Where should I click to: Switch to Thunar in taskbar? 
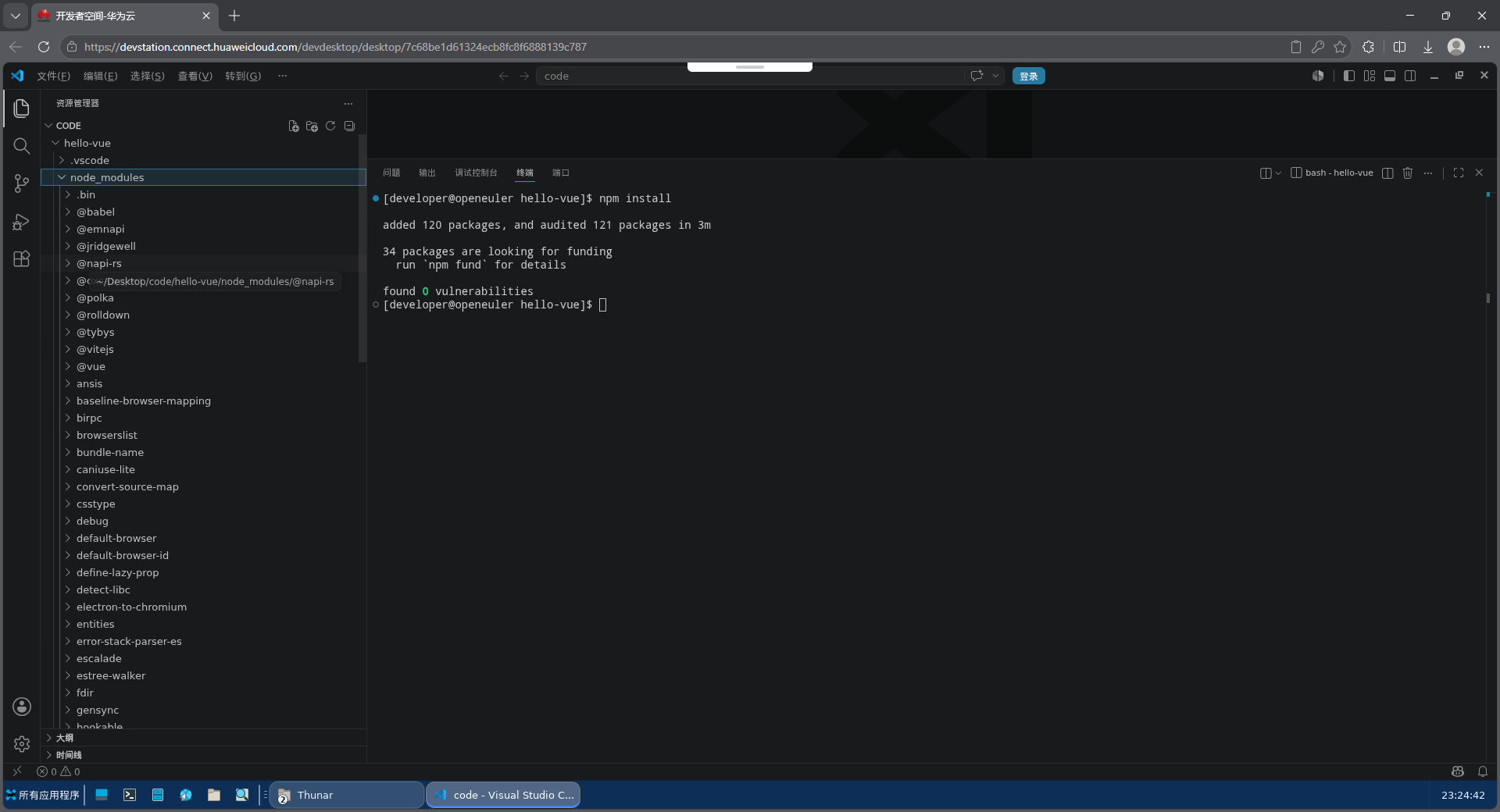click(x=347, y=795)
